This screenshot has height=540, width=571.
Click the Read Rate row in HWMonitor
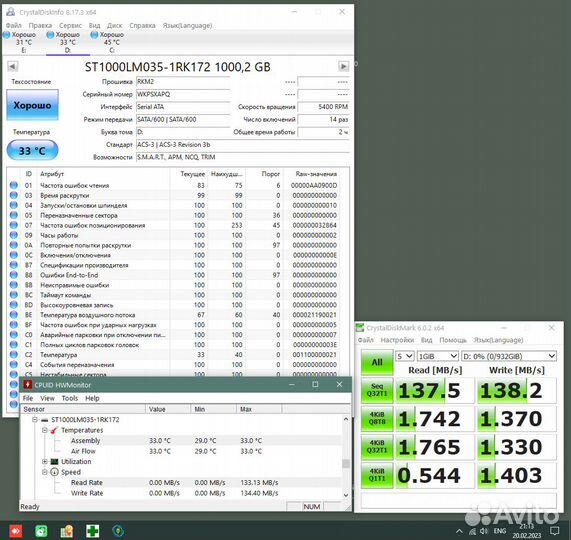click(181, 482)
